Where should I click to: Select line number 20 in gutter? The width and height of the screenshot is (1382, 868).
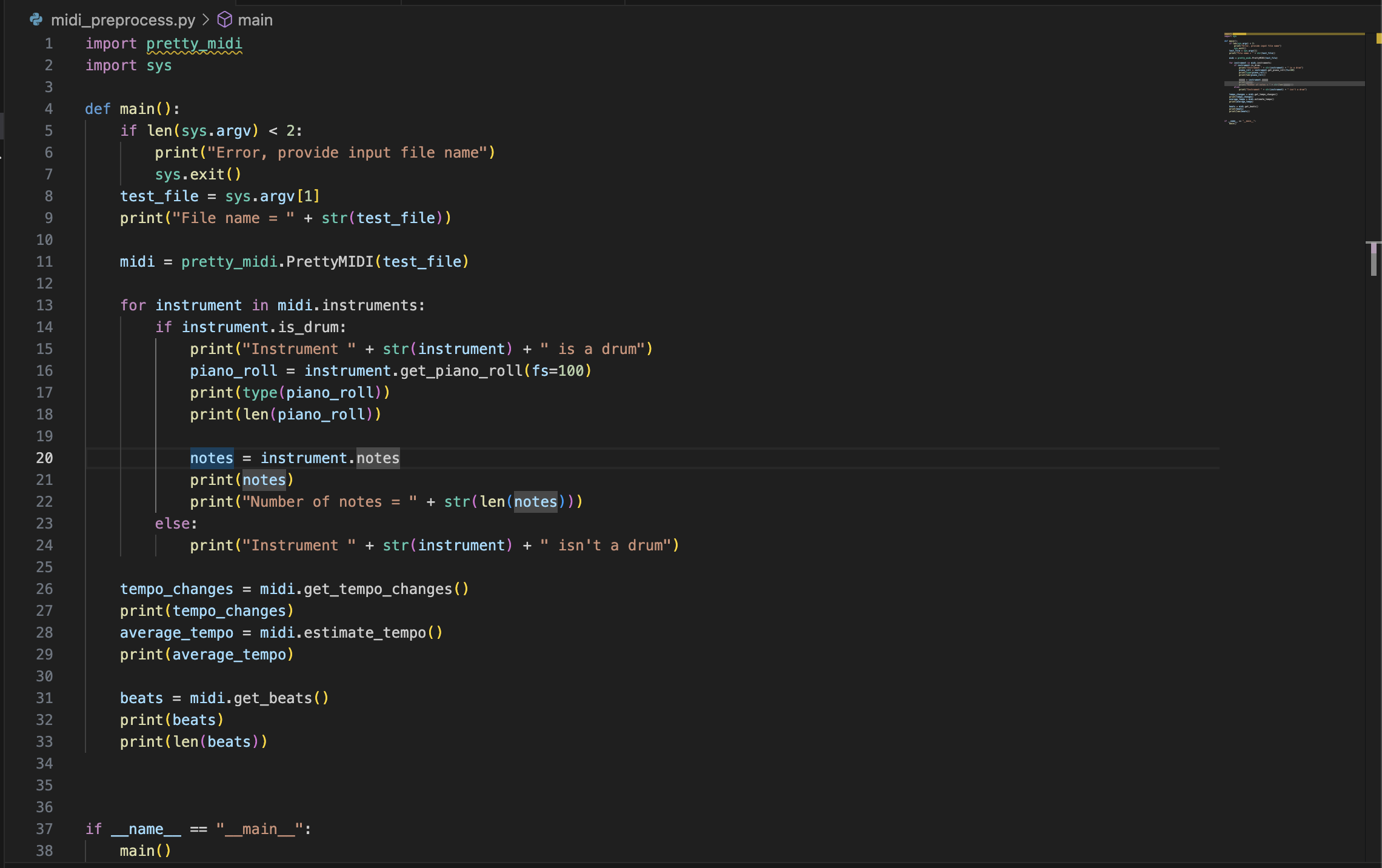[x=44, y=458]
